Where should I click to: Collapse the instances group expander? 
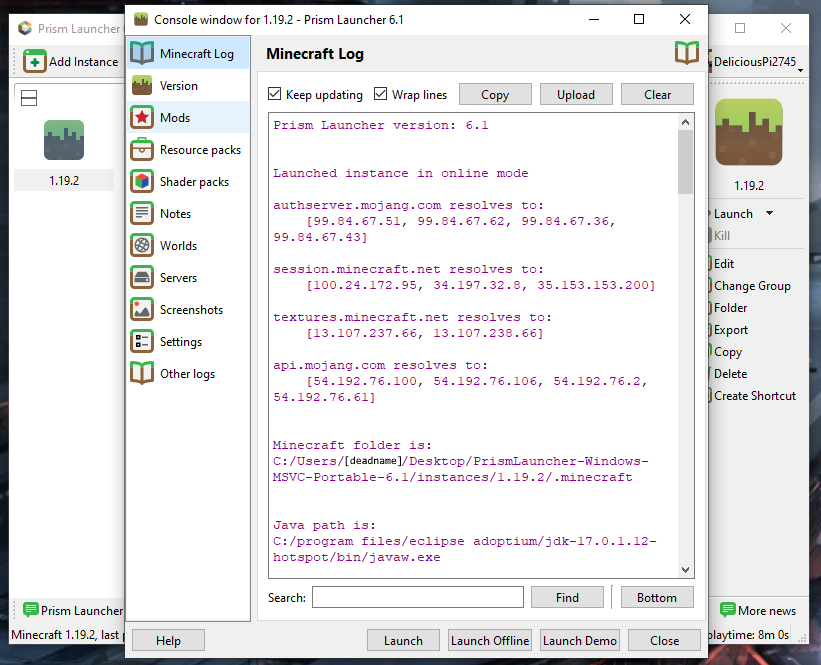pos(28,97)
